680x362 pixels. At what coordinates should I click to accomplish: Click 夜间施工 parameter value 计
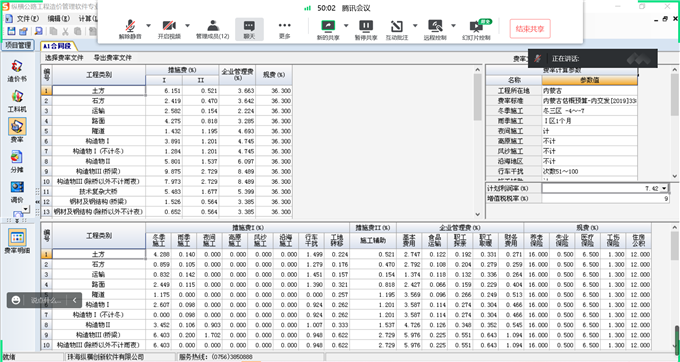point(589,131)
